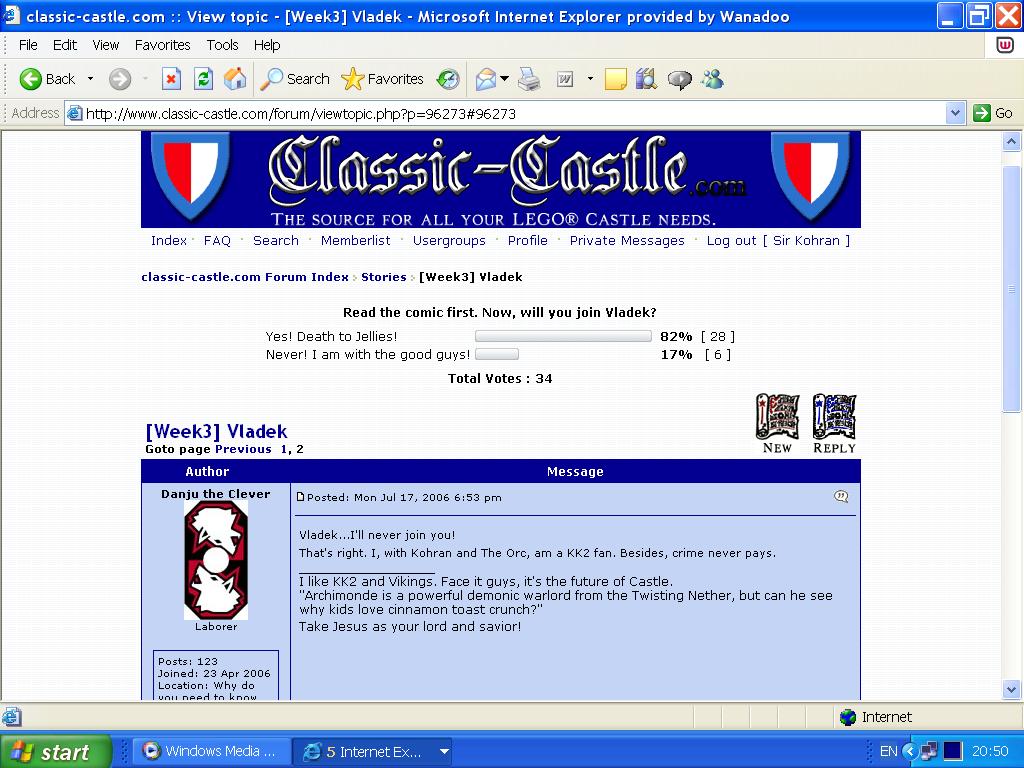
Task: Click the yellow note toolbar icon
Action: click(615, 79)
